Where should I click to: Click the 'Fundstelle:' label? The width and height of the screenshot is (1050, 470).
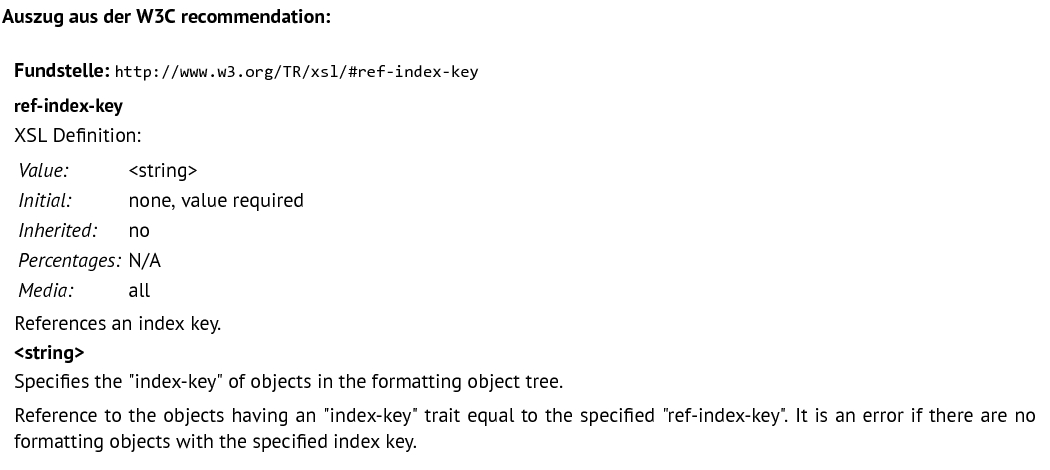(x=62, y=70)
